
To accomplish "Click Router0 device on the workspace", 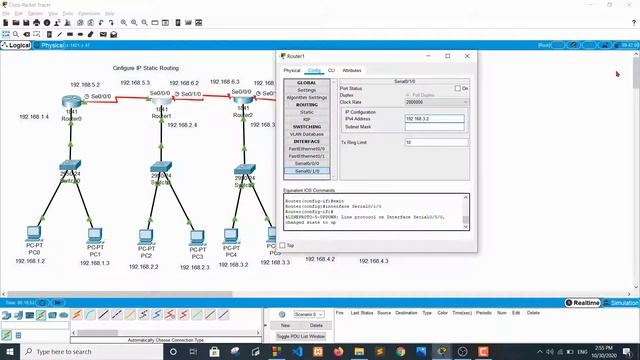I will tap(71, 102).
